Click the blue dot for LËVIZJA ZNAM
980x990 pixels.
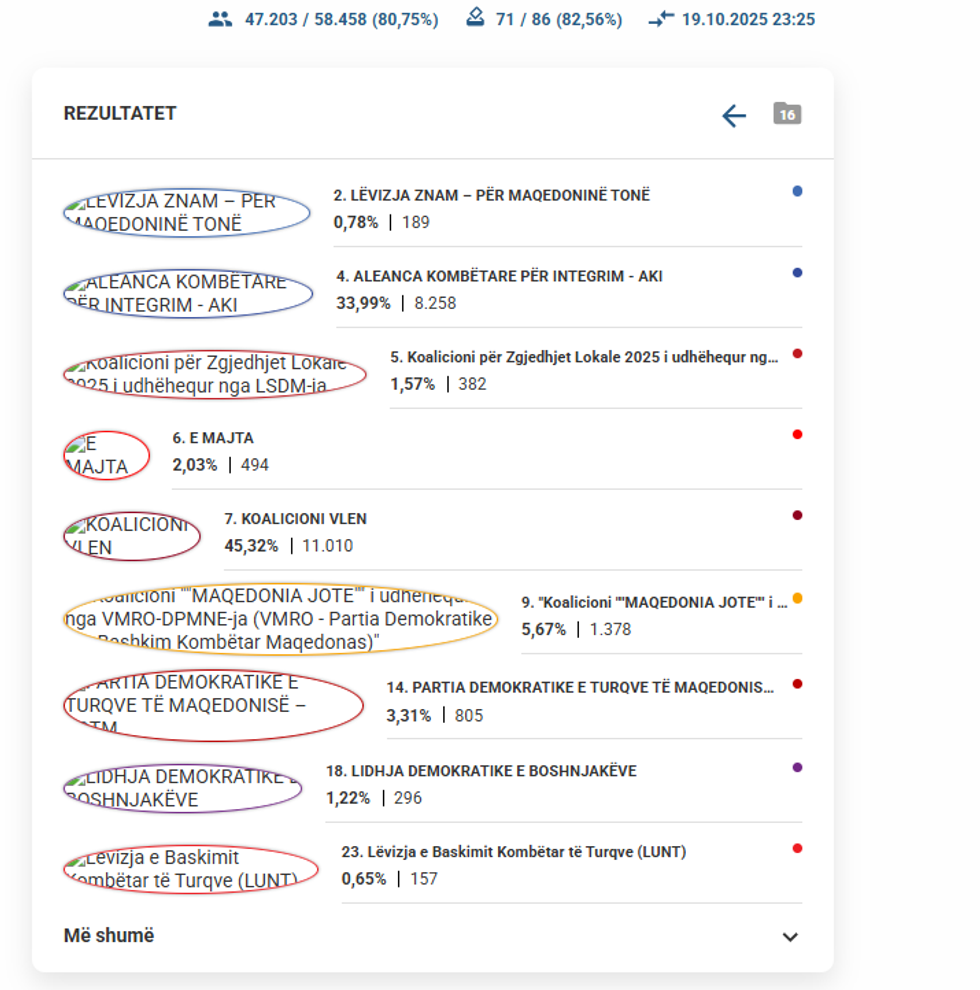click(x=797, y=191)
